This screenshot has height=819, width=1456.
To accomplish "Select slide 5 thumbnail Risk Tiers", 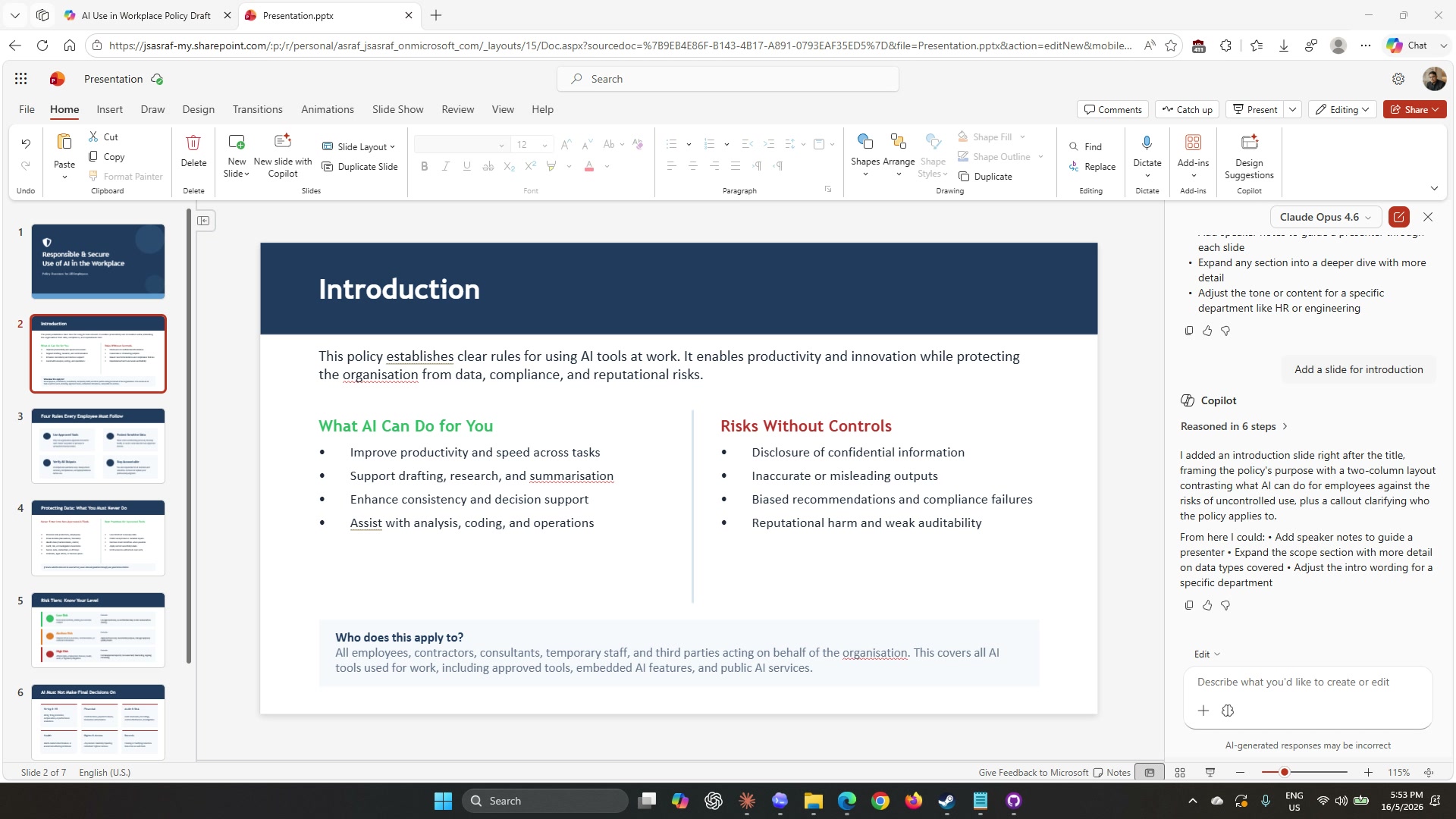I will 98,630.
